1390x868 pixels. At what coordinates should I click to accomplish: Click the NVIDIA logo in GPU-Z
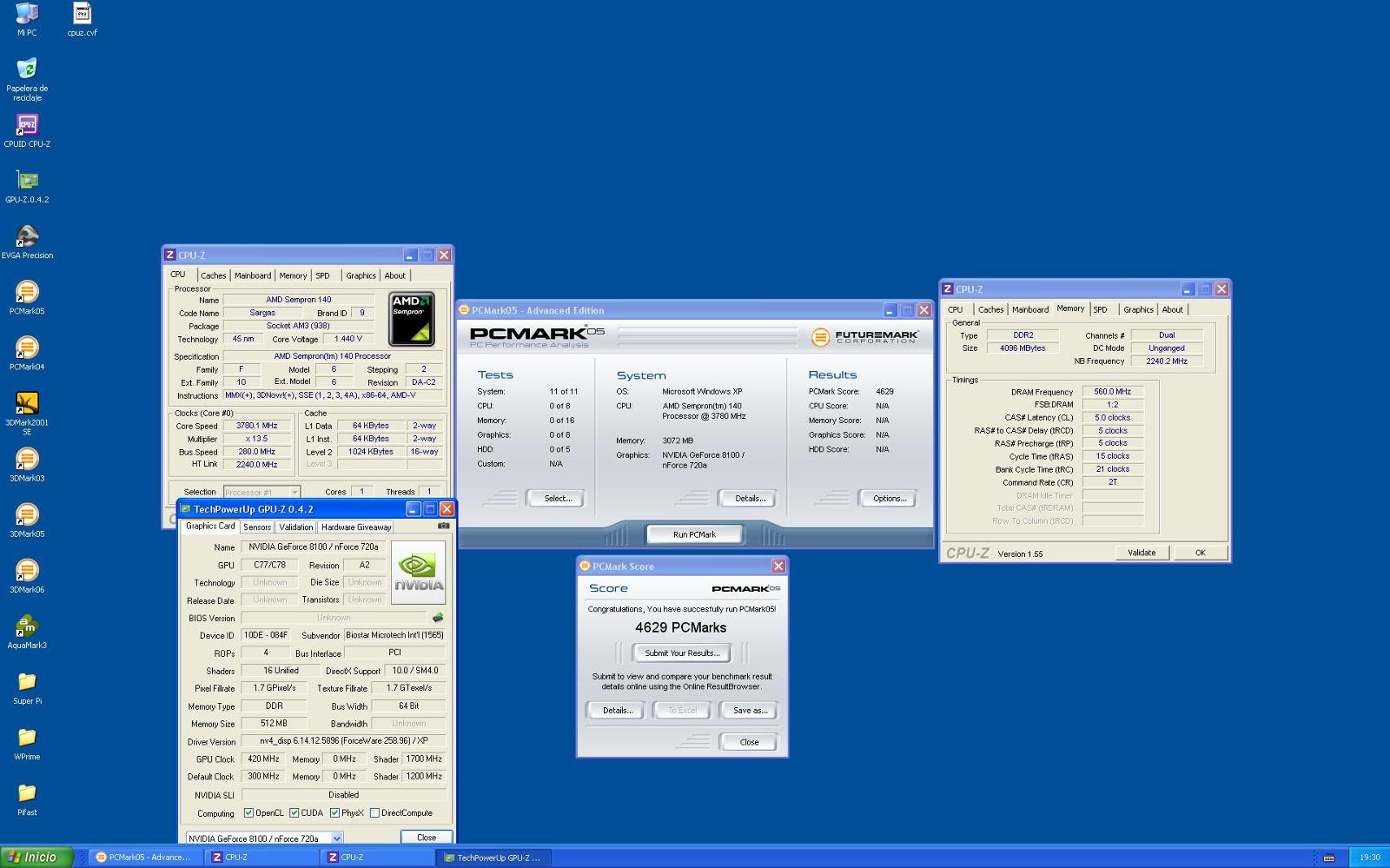[x=419, y=573]
